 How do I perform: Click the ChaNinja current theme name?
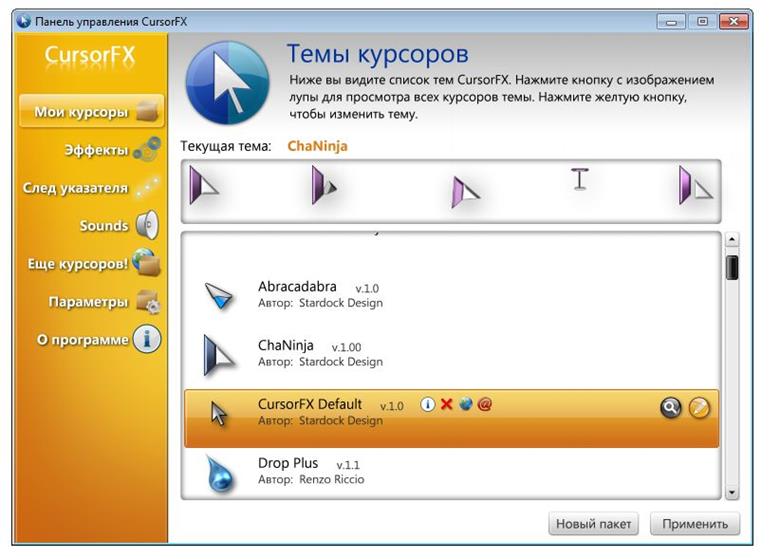317,146
